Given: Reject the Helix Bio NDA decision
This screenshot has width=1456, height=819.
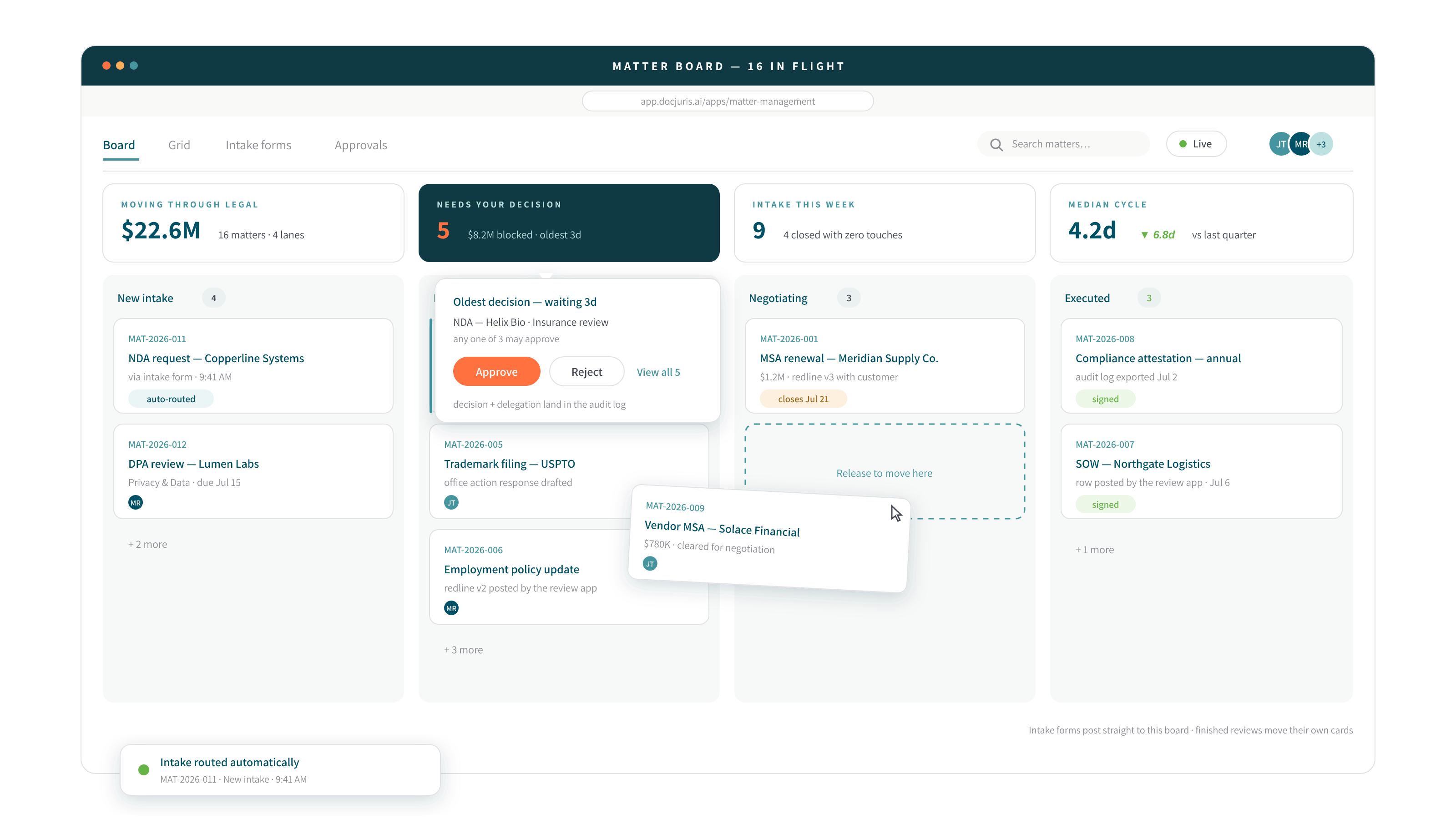Looking at the screenshot, I should pos(586,372).
